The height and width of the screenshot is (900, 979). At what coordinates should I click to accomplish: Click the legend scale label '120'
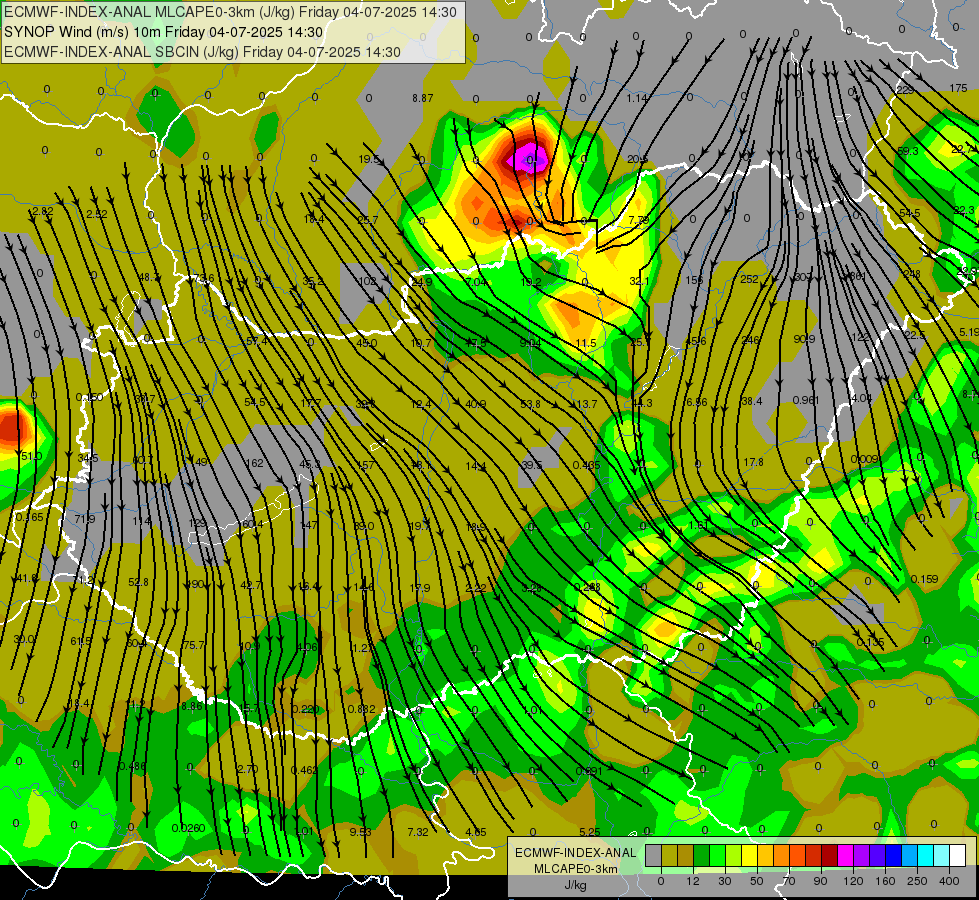coord(853,881)
